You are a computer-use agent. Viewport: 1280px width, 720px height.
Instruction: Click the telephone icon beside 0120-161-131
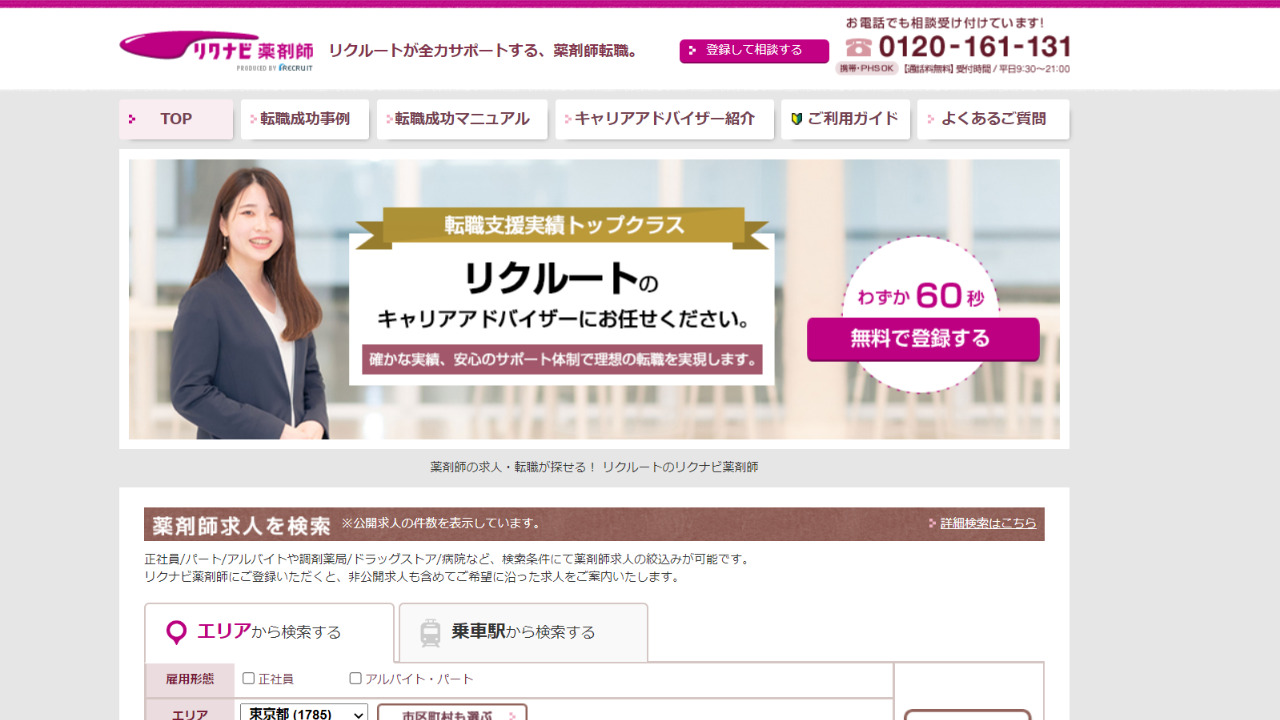tap(858, 47)
